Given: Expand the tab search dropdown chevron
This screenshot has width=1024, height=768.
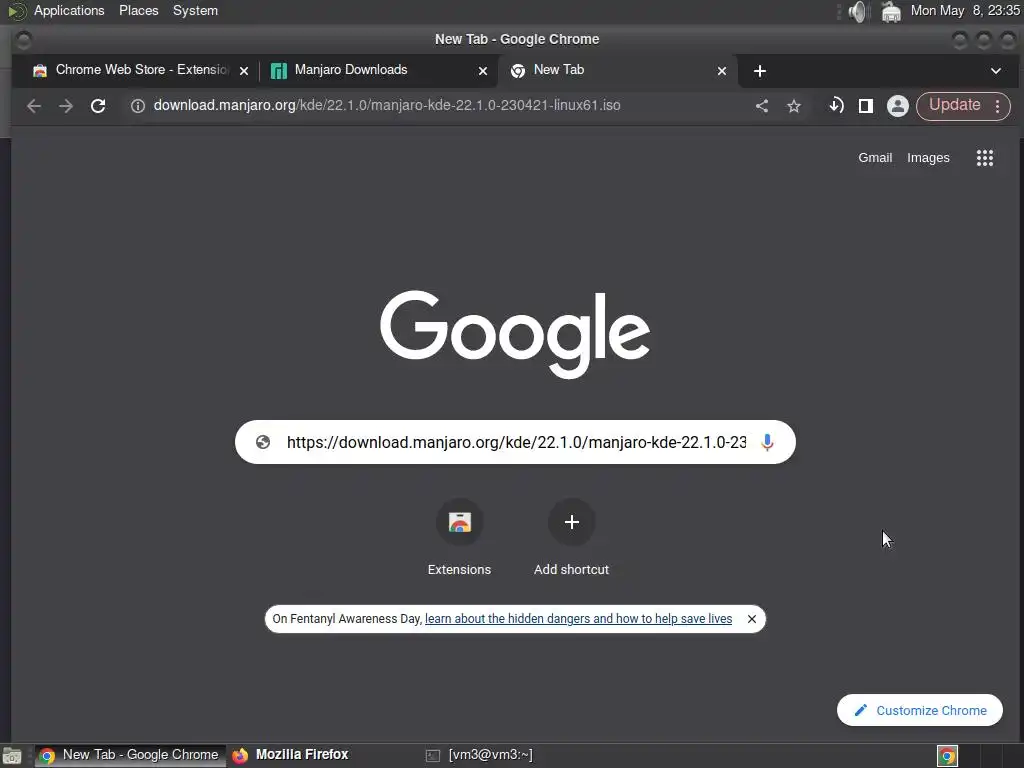Looking at the screenshot, I should click(996, 71).
